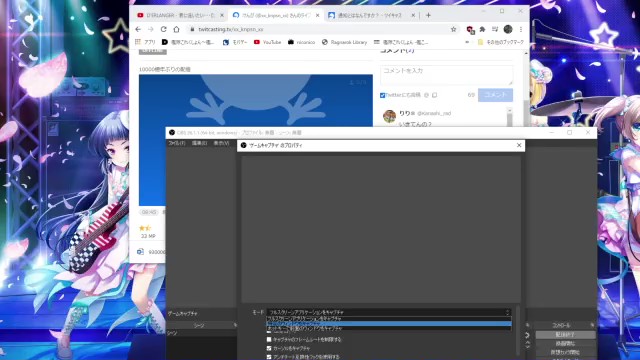Click the stop streaming button in Controls
Image resolution: width=640 pixels, height=360 pixels.
tap(565, 334)
